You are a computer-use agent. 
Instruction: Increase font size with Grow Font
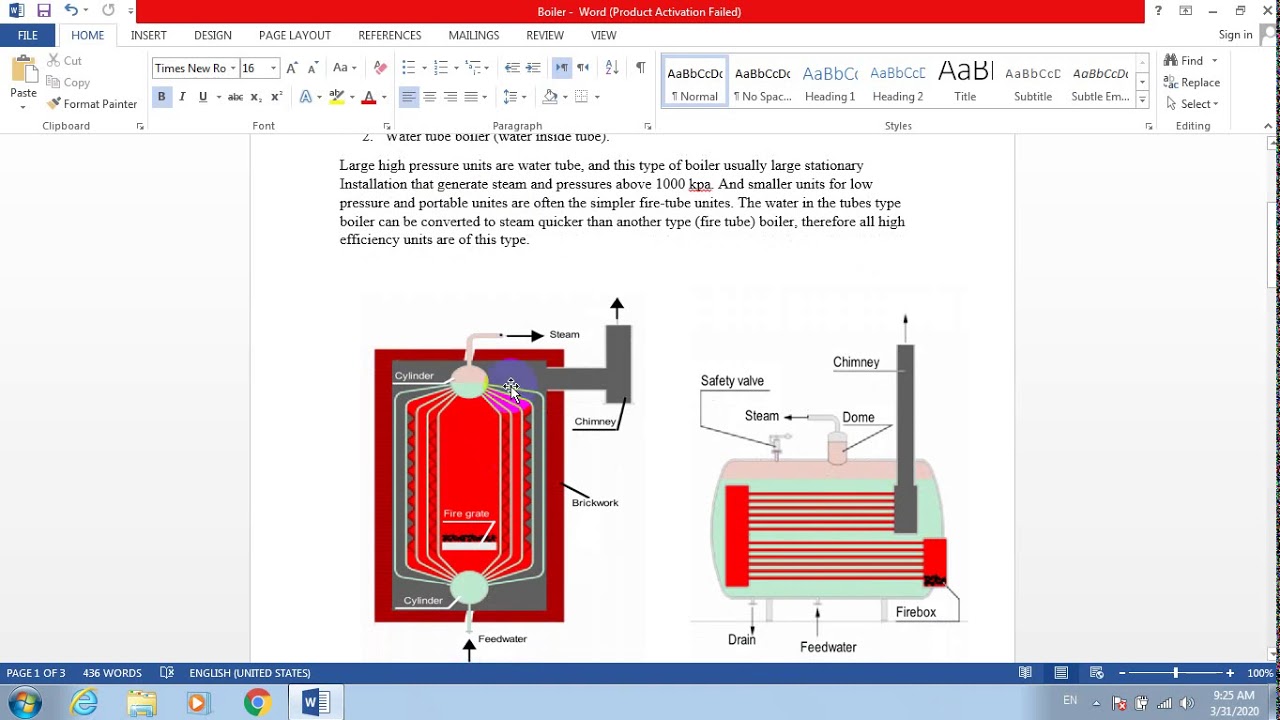(x=292, y=68)
